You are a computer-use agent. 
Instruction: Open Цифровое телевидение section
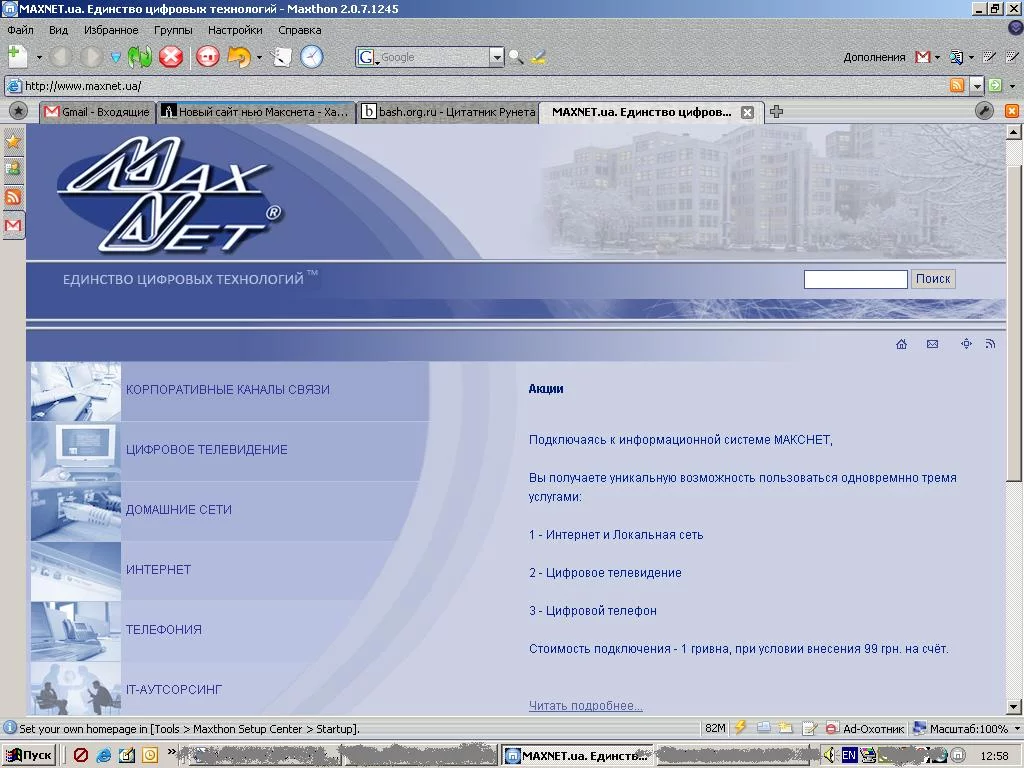(x=206, y=450)
